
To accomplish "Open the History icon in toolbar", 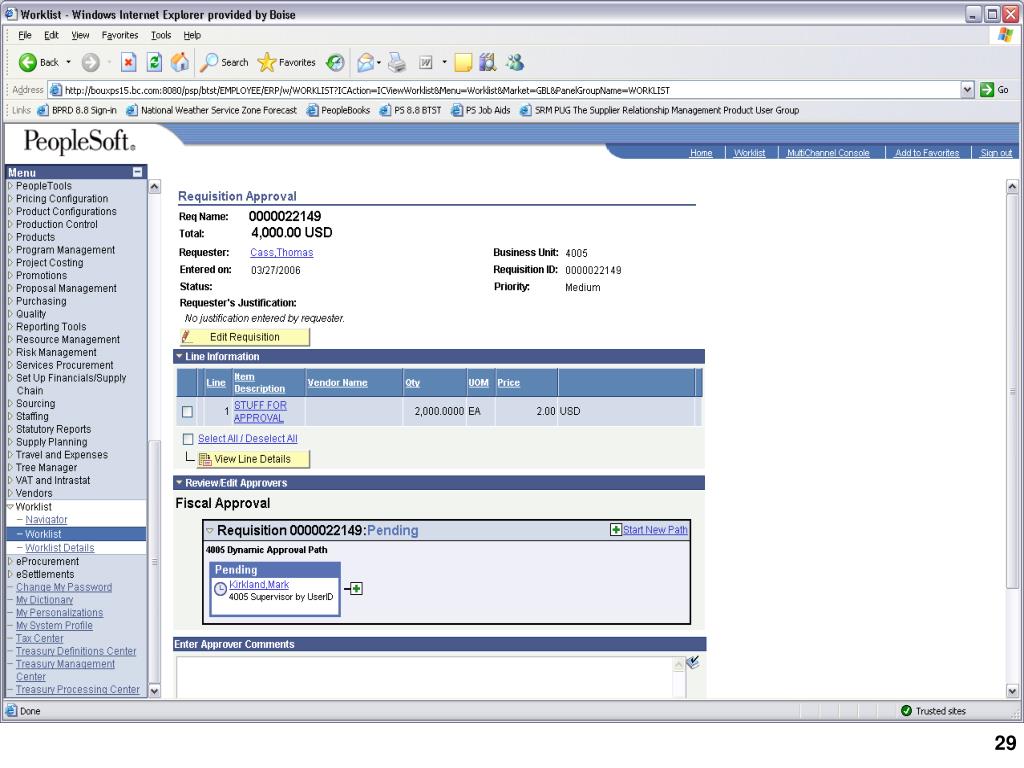I will pyautogui.click(x=335, y=63).
